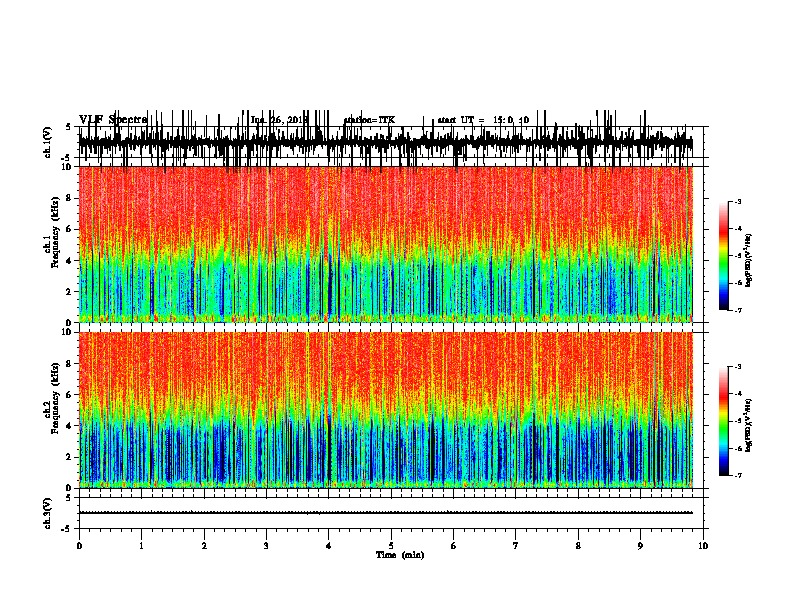Click the ch.2 colorbar log(PSD) unit label

click(x=749, y=425)
